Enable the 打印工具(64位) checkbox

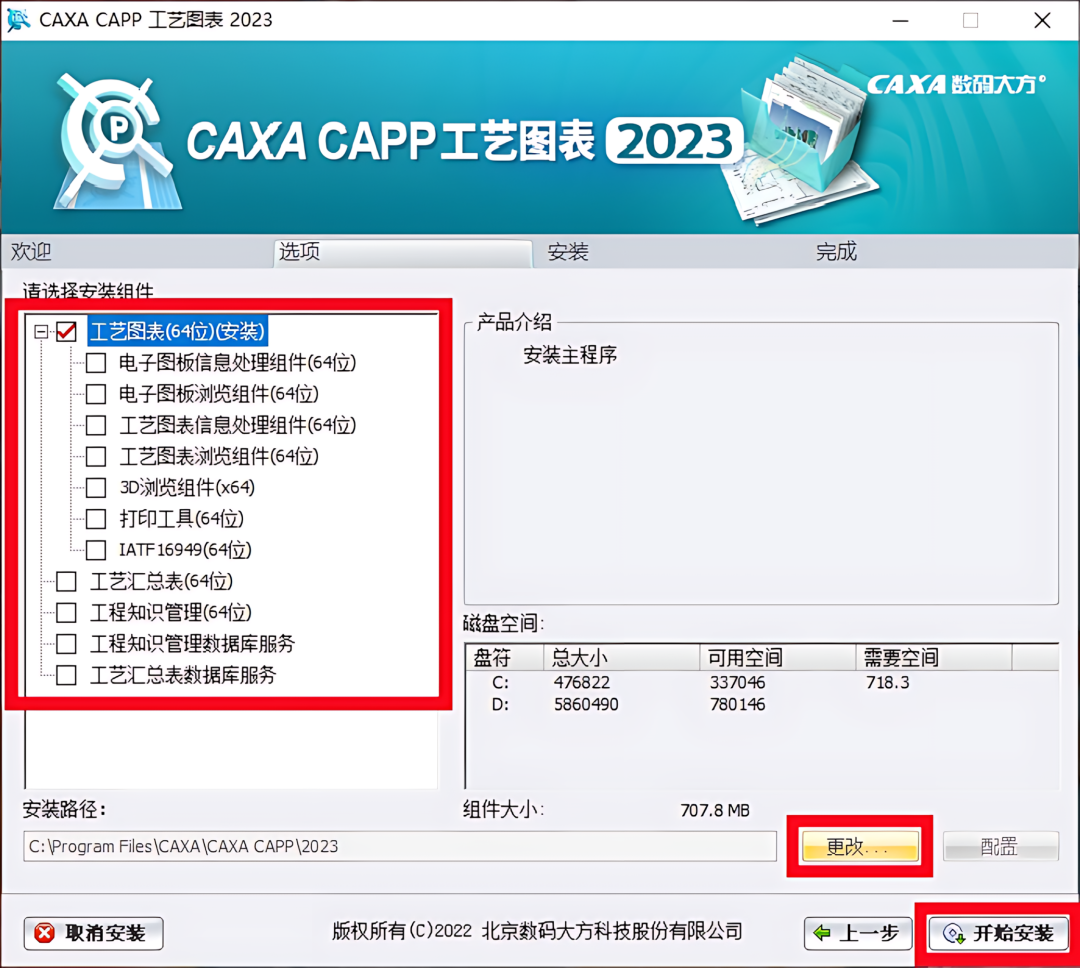click(96, 518)
